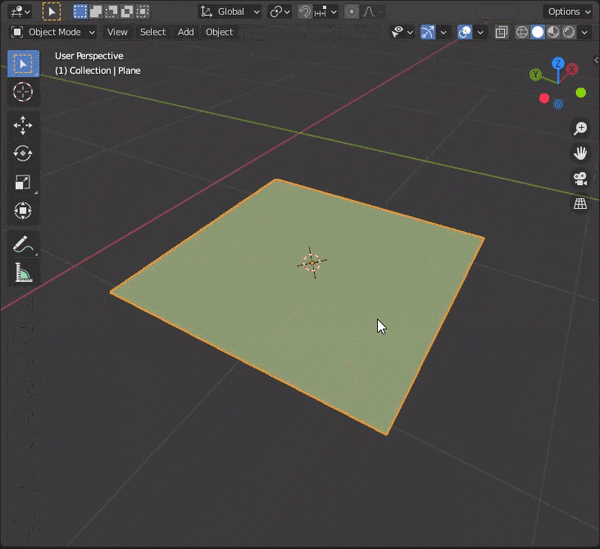600x549 pixels.
Task: Open the View menu
Action: pyautogui.click(x=117, y=32)
